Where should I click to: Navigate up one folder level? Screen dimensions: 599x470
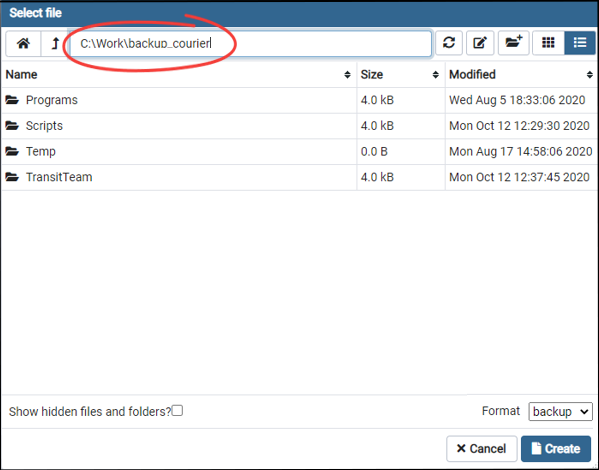tap(55, 43)
